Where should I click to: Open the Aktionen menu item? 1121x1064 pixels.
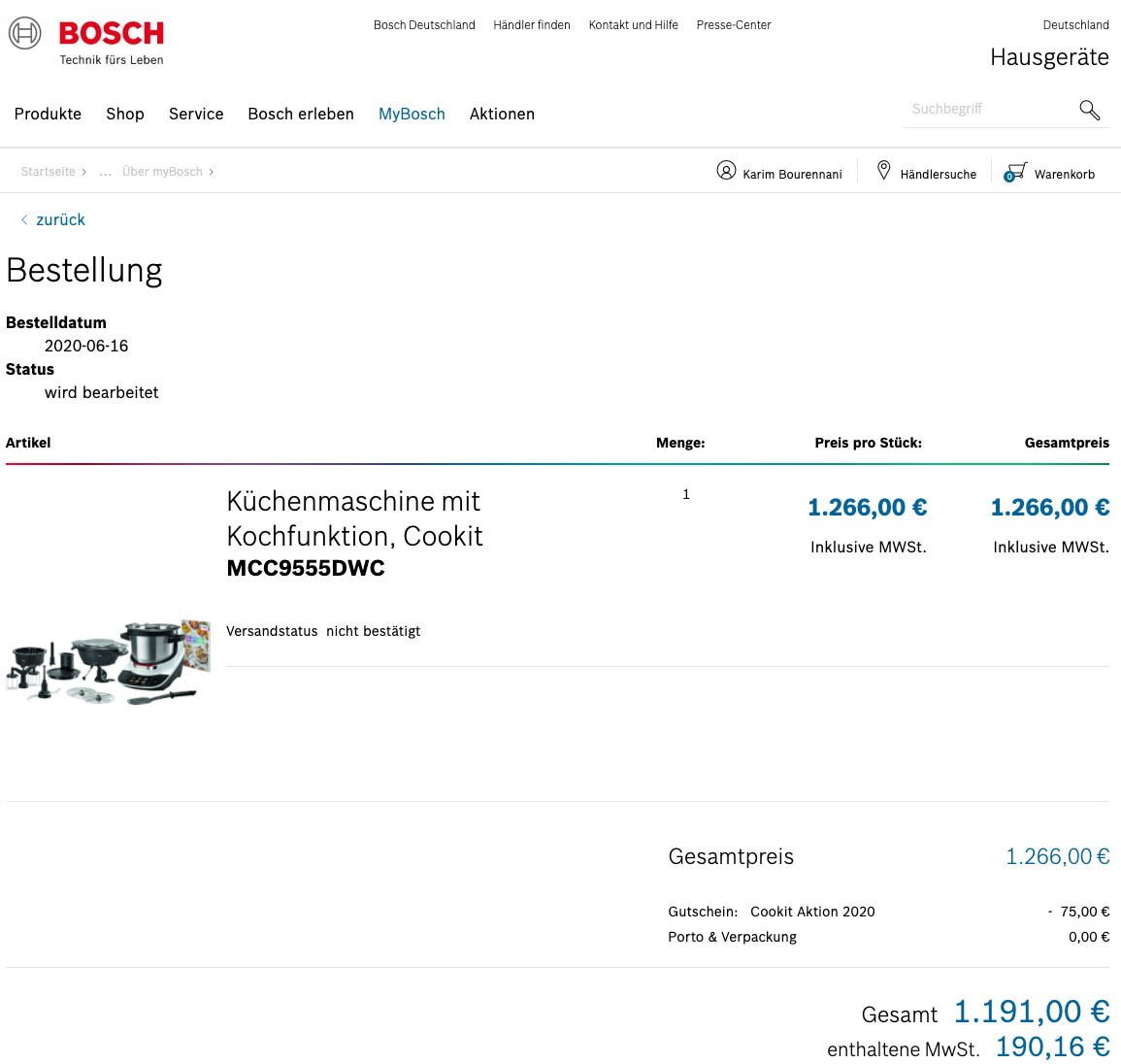(502, 114)
